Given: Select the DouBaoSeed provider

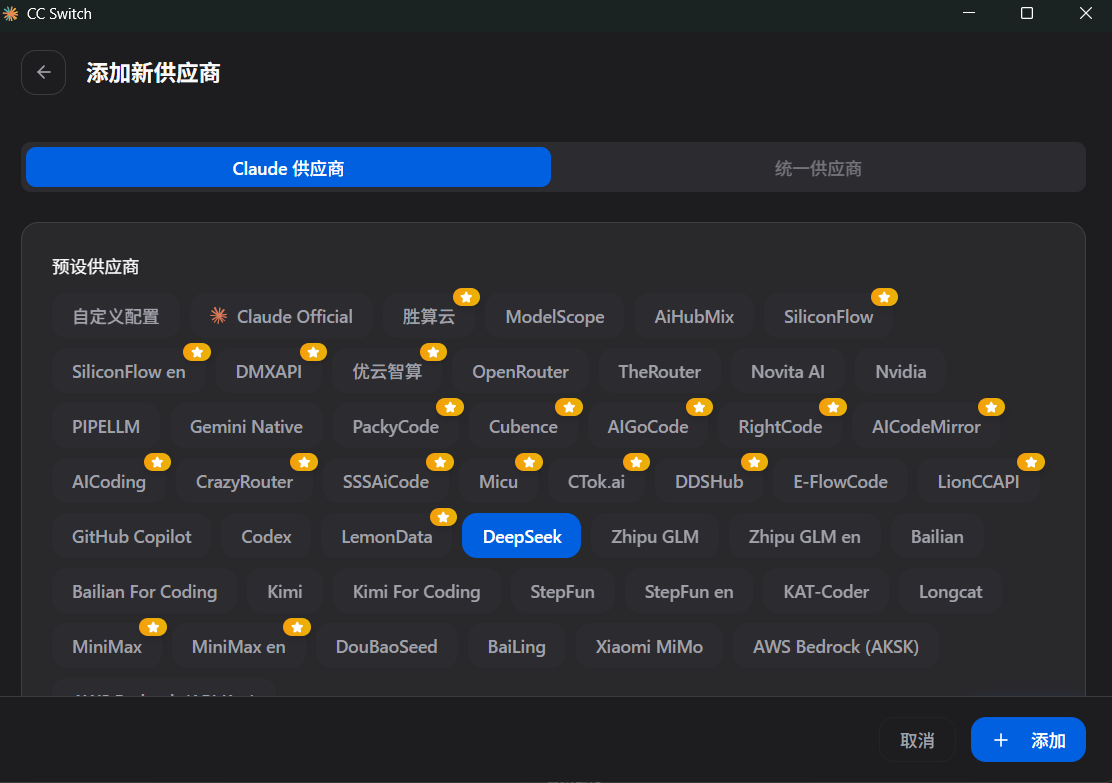Looking at the screenshot, I should (x=386, y=646).
